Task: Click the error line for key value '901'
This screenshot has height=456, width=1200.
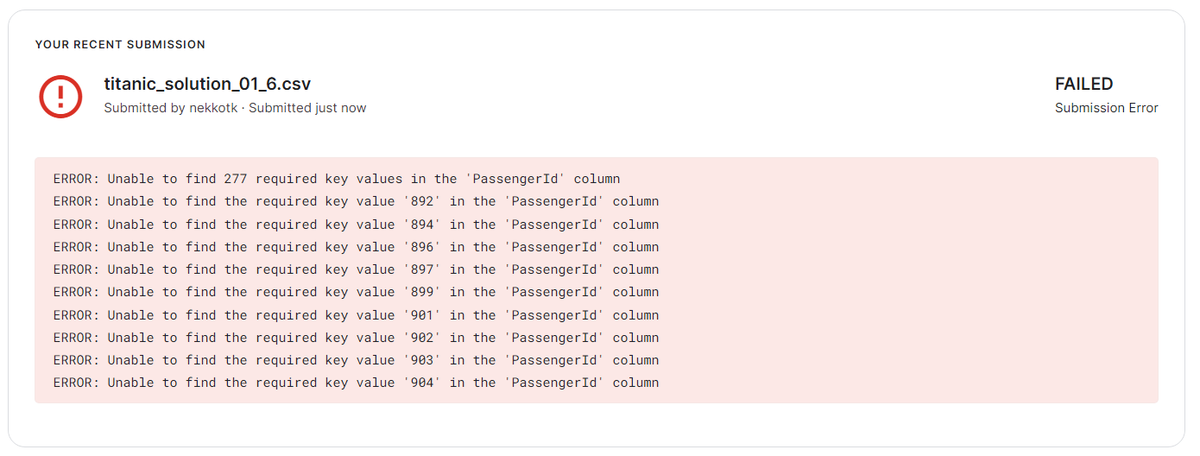Action: pos(356,315)
